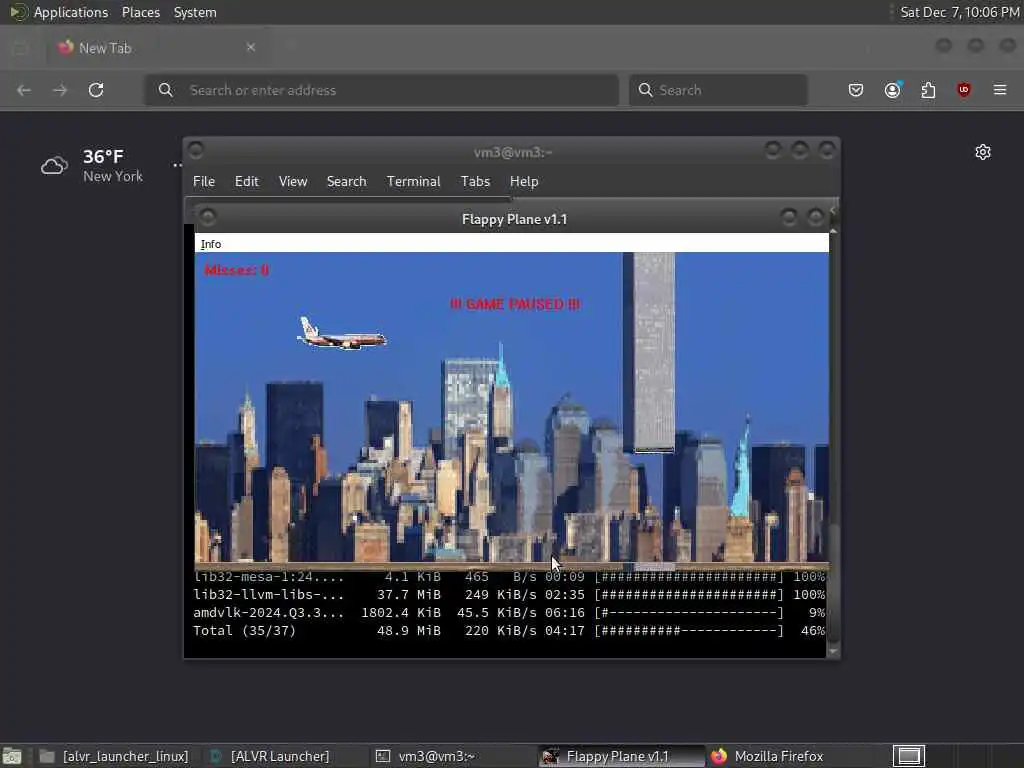Viewport: 1024px width, 768px height.
Task: Open the Flappy Plane Info menu
Action: pos(211,244)
